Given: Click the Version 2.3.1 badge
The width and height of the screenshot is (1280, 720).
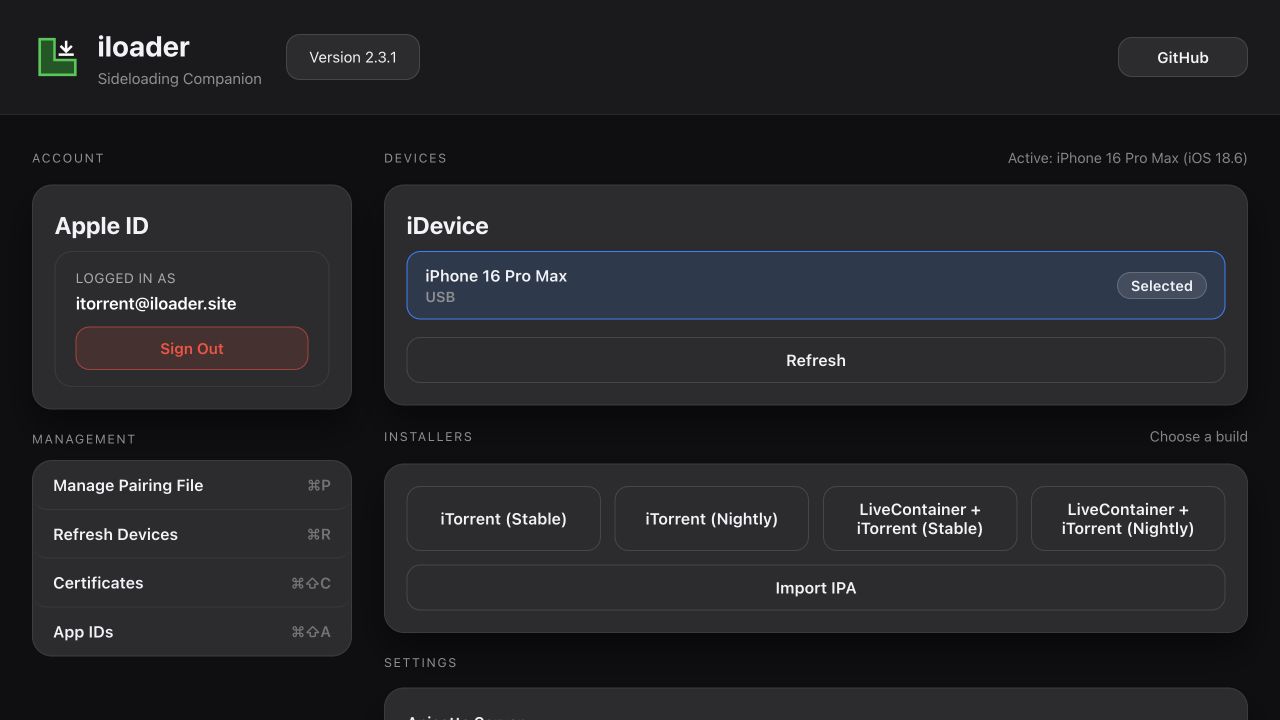Looking at the screenshot, I should (x=352, y=57).
